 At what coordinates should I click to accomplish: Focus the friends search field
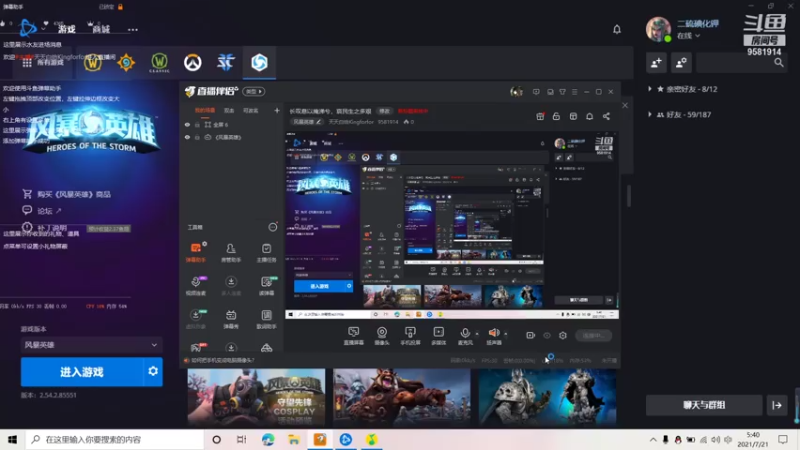(741, 63)
